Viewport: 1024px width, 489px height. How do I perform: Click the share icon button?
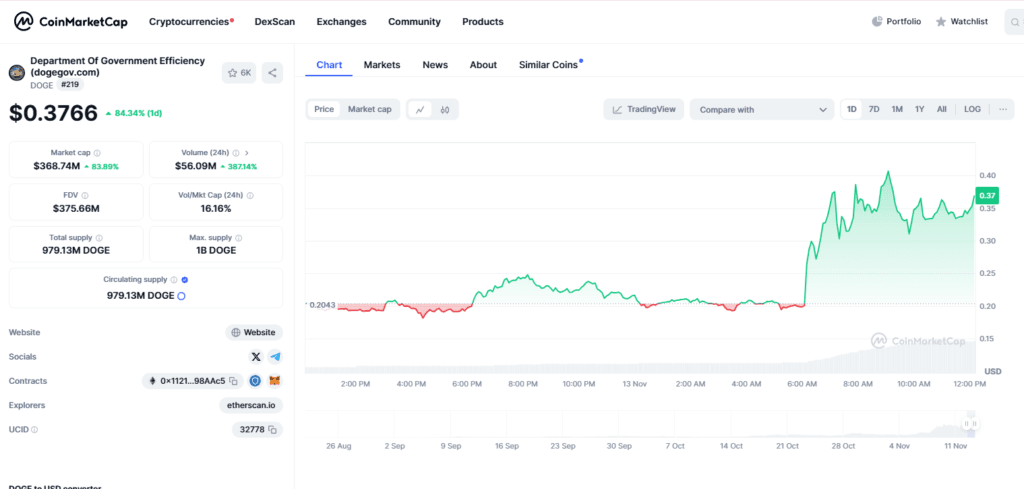point(272,72)
